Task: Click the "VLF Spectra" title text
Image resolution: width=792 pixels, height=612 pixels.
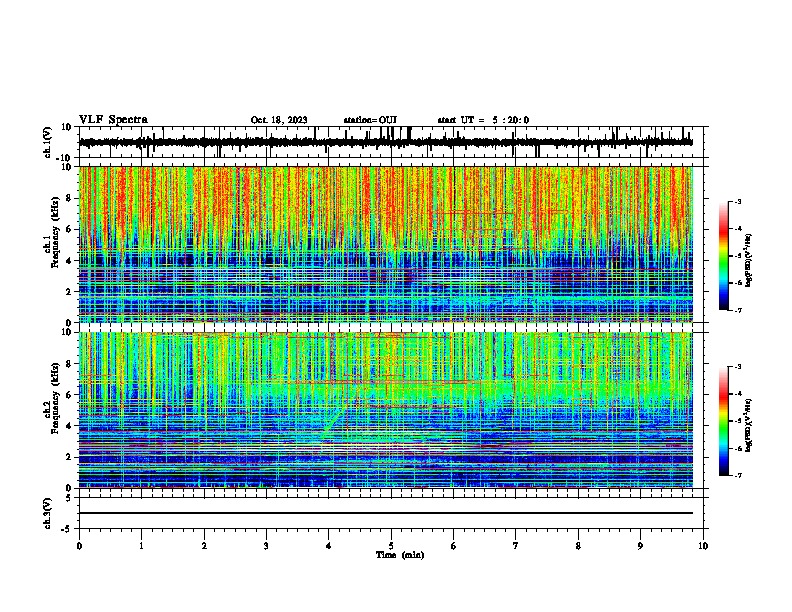Action: coord(113,120)
